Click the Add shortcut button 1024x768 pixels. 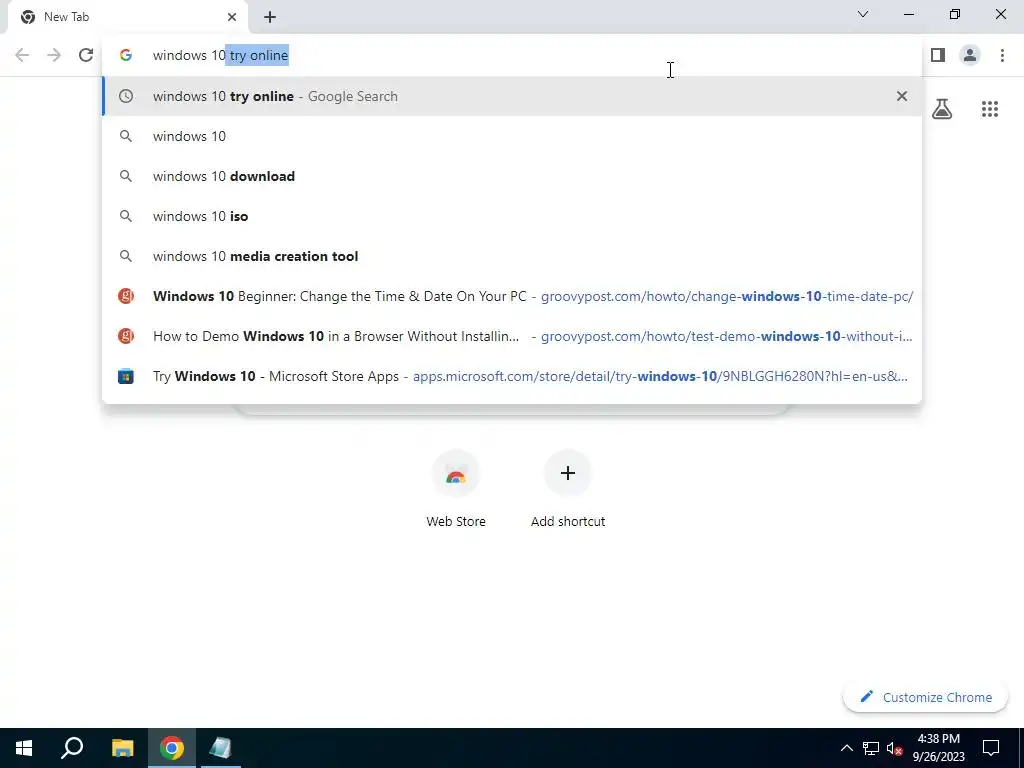click(x=568, y=490)
